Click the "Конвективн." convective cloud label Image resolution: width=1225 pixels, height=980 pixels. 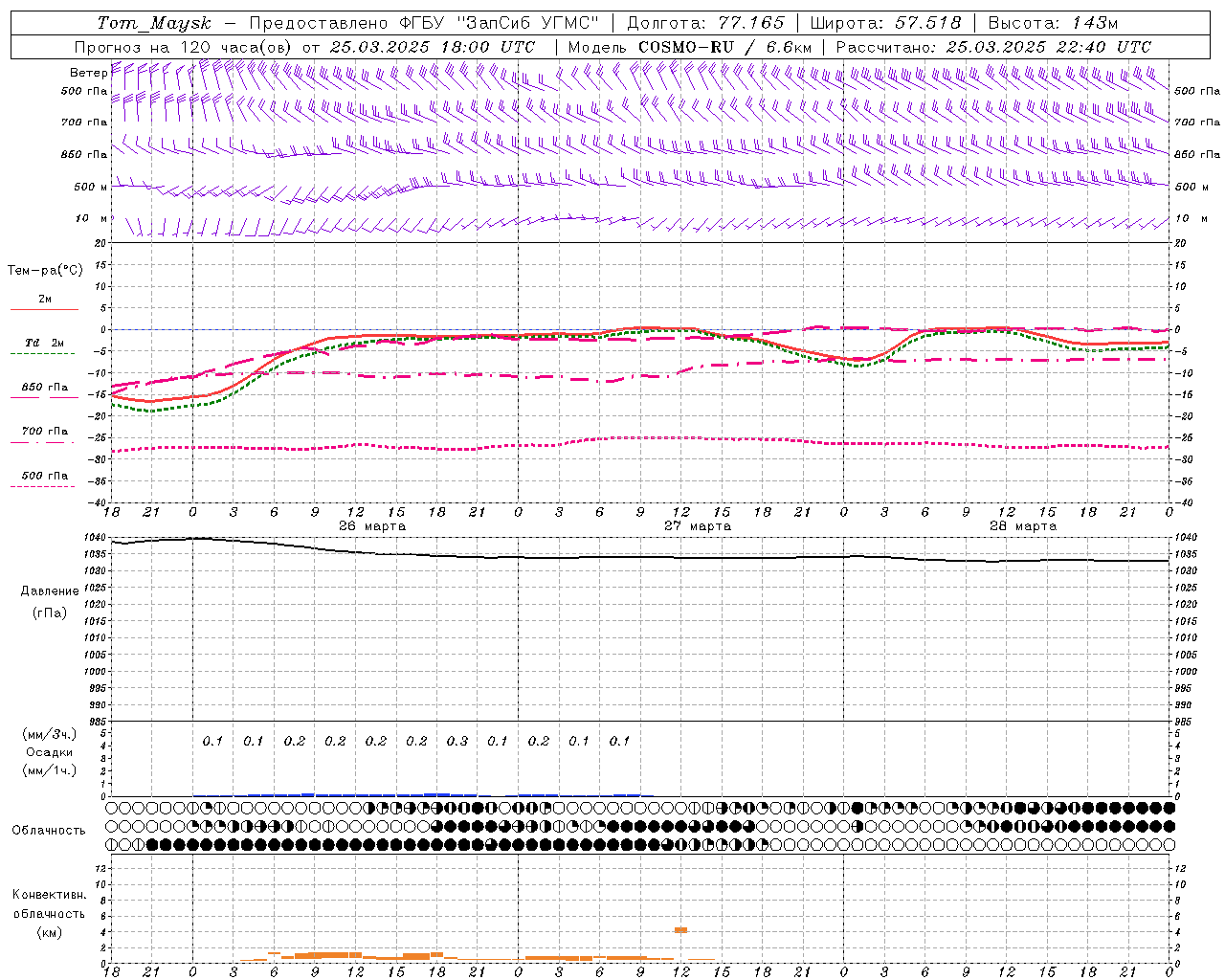(x=49, y=895)
